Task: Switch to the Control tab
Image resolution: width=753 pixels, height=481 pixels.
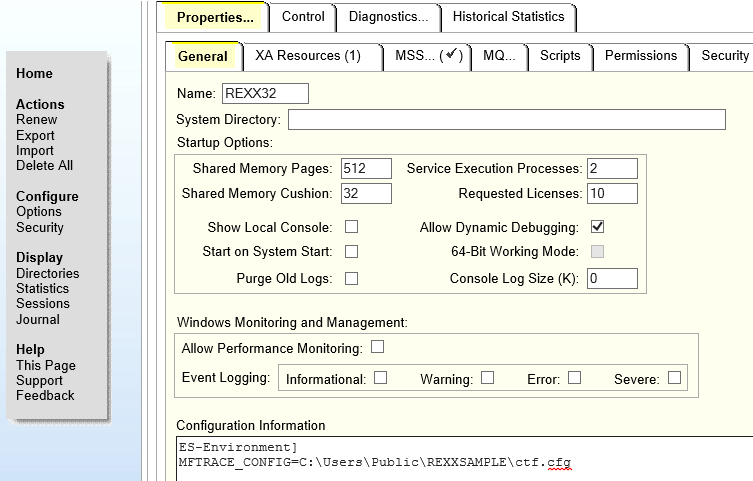Action: (303, 17)
